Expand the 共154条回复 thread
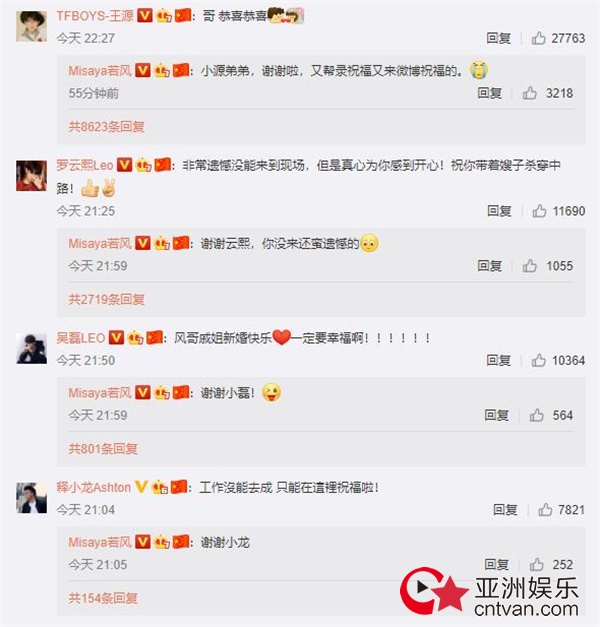Viewport: 600px width, 627px height. coord(103,598)
